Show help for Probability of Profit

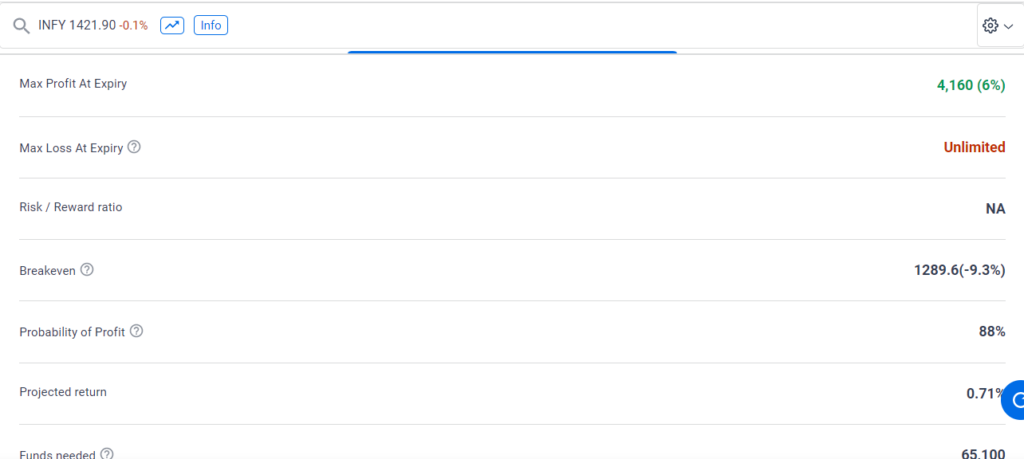pos(136,331)
